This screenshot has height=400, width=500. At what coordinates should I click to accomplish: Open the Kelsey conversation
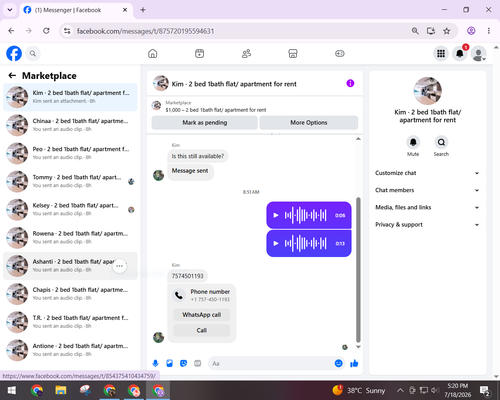click(70, 210)
